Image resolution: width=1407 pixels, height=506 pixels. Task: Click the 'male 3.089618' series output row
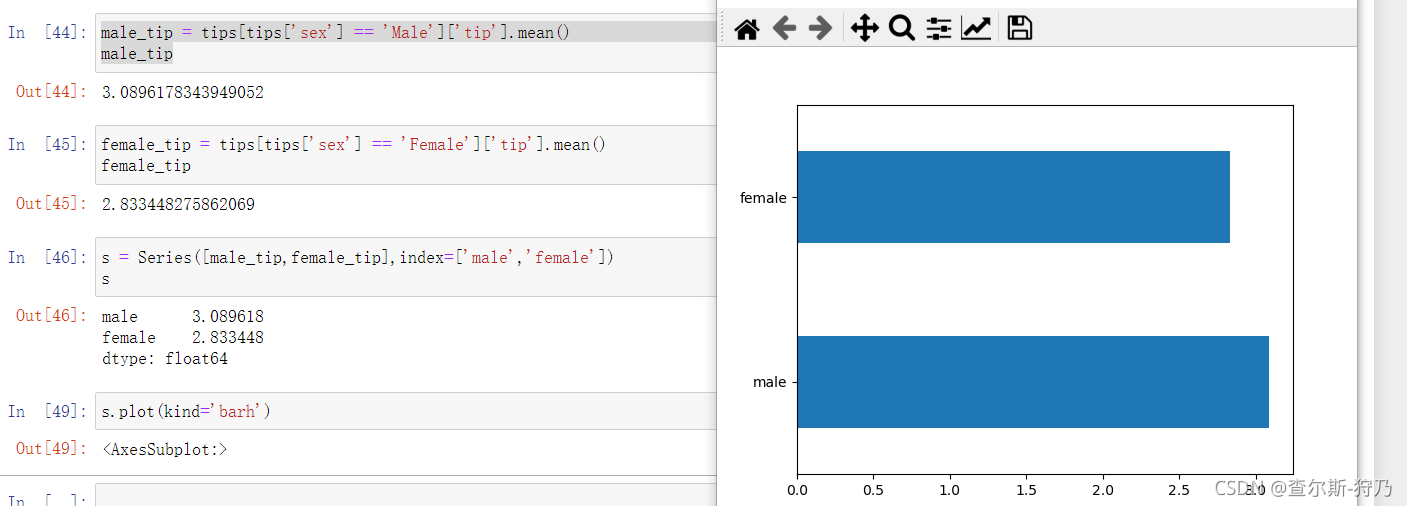(x=183, y=316)
